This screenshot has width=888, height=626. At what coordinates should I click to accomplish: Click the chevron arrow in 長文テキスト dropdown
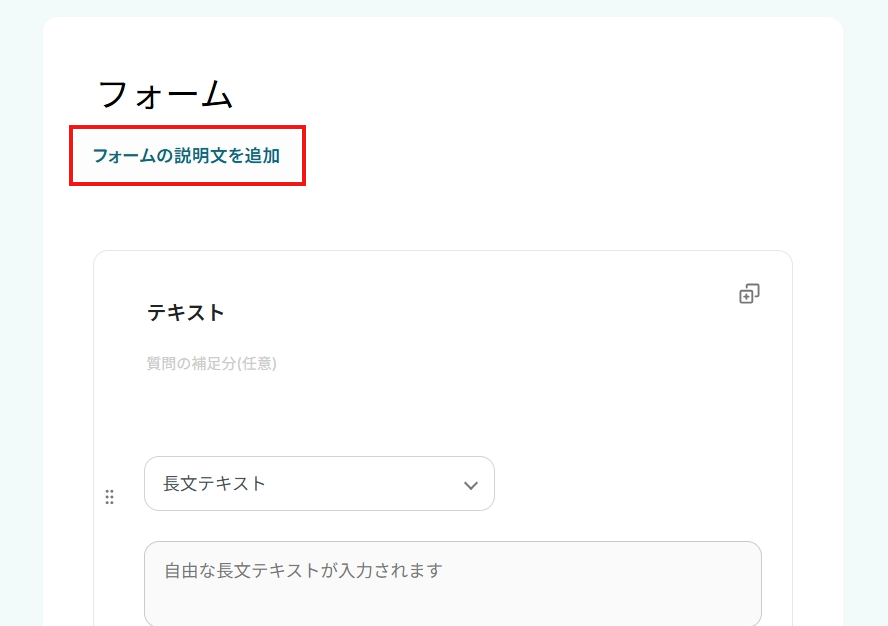coord(471,485)
